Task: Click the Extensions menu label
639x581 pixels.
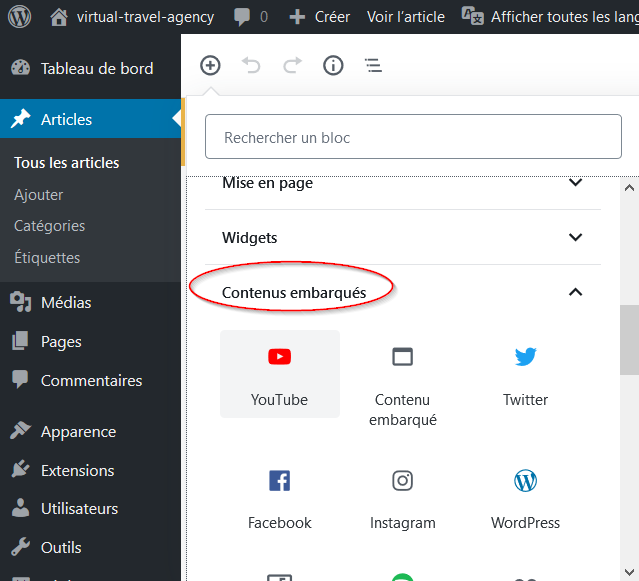Action: (78, 471)
